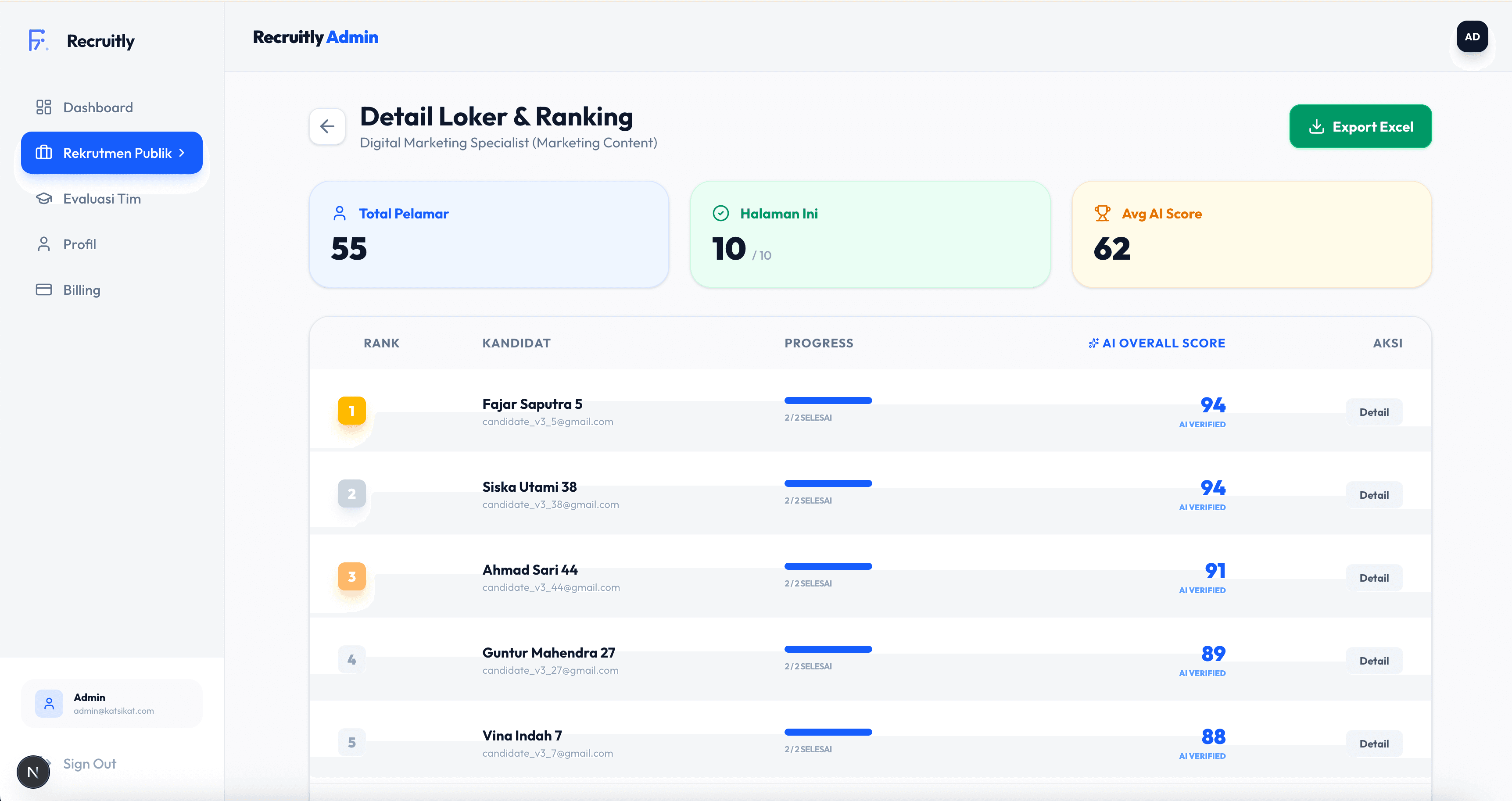The height and width of the screenshot is (801, 1512).
Task: Click Siska Utami 38 progress bar
Action: click(828, 483)
